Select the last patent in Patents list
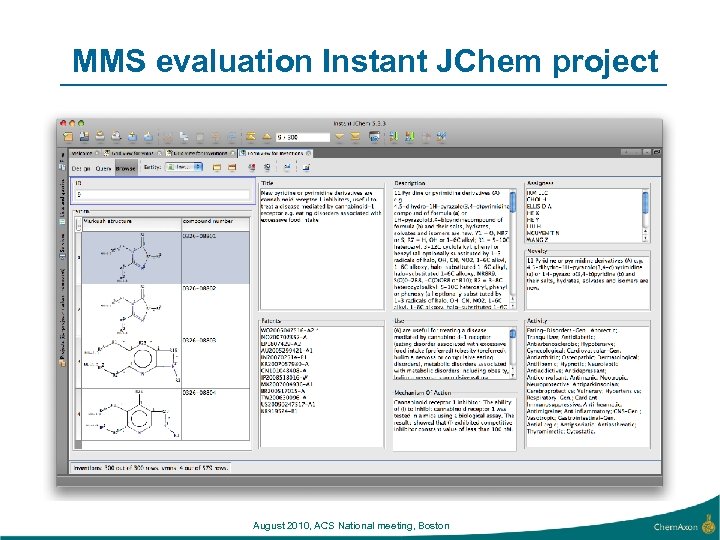 tap(279, 411)
